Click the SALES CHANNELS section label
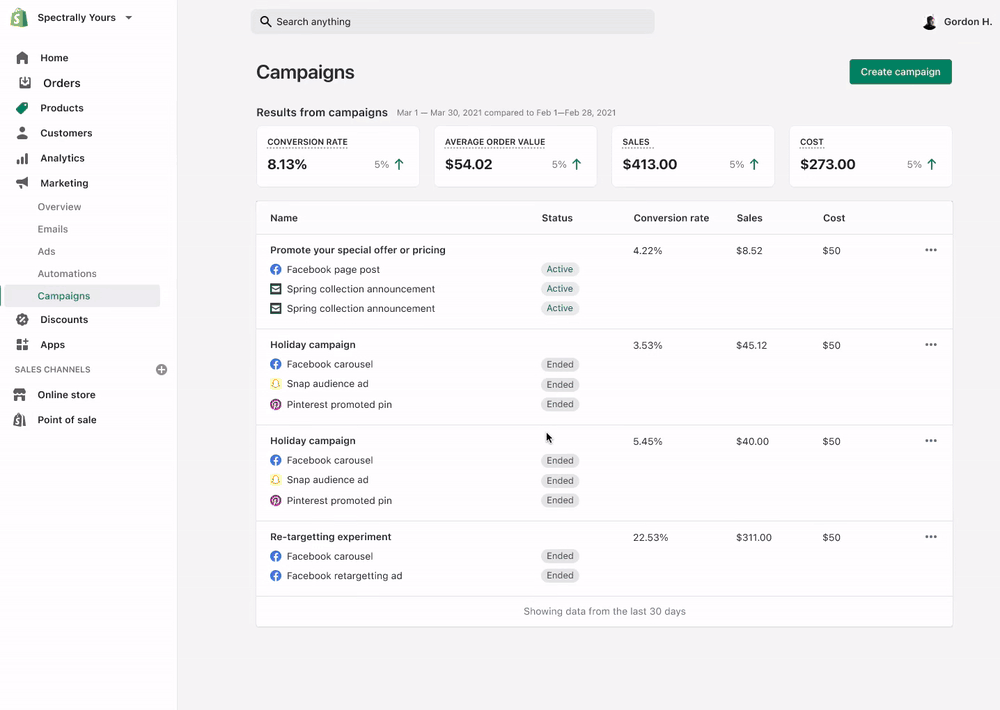 [x=52, y=369]
